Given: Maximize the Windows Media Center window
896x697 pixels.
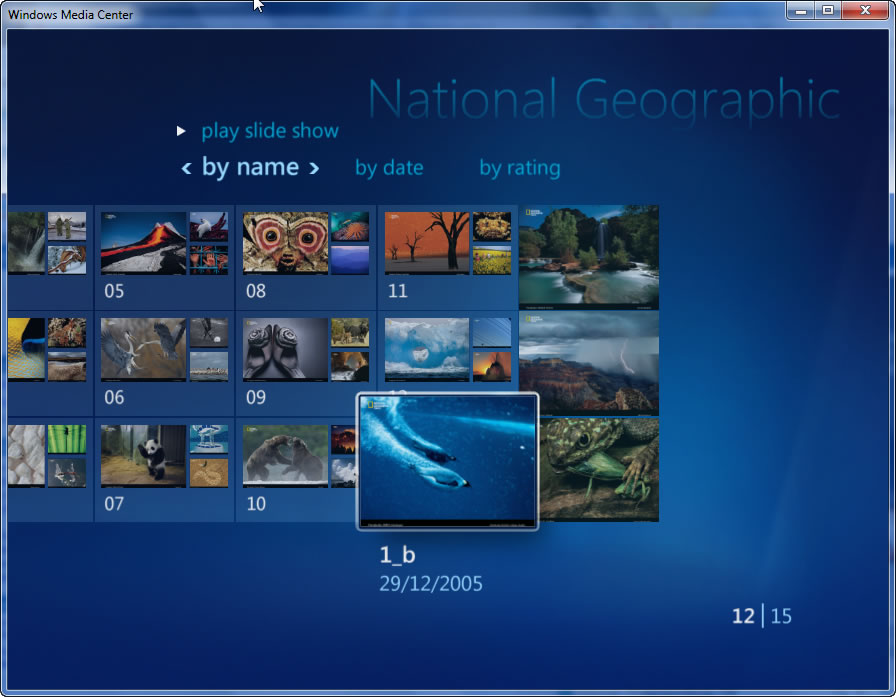Looking at the screenshot, I should [827, 10].
